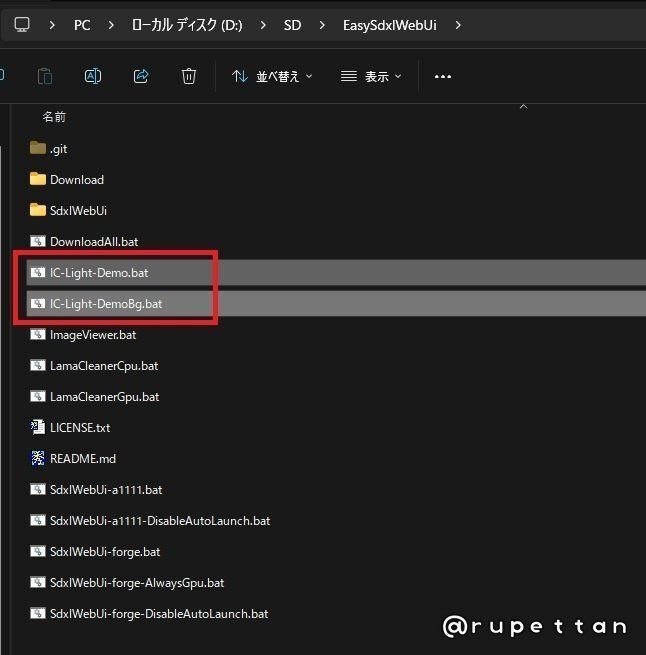Click the LamaCleanerGpu.bat file icon
Viewport: 646px width, 655px height.
38,396
